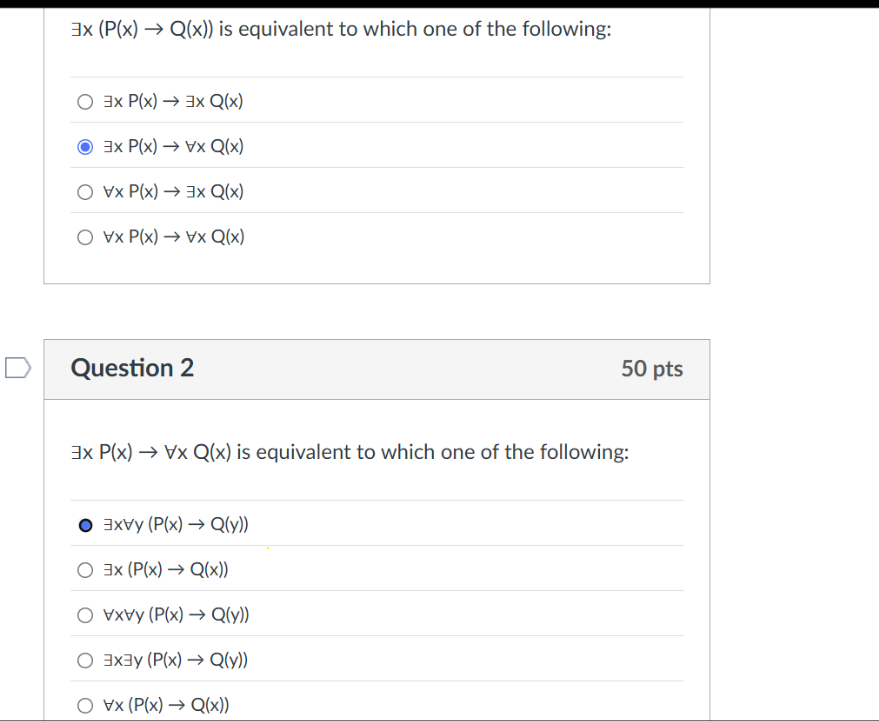Select "∃x∀y (P(x) → Q(y))" in Question 2
879x721 pixels.
tap(85, 524)
